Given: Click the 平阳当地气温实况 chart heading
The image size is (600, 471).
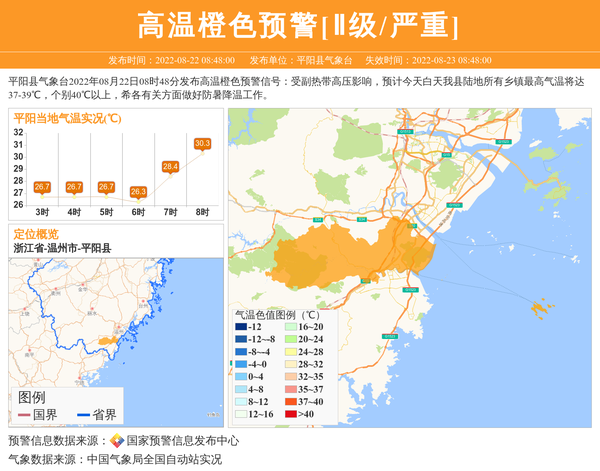Looking at the screenshot, I should pyautogui.click(x=67, y=118).
